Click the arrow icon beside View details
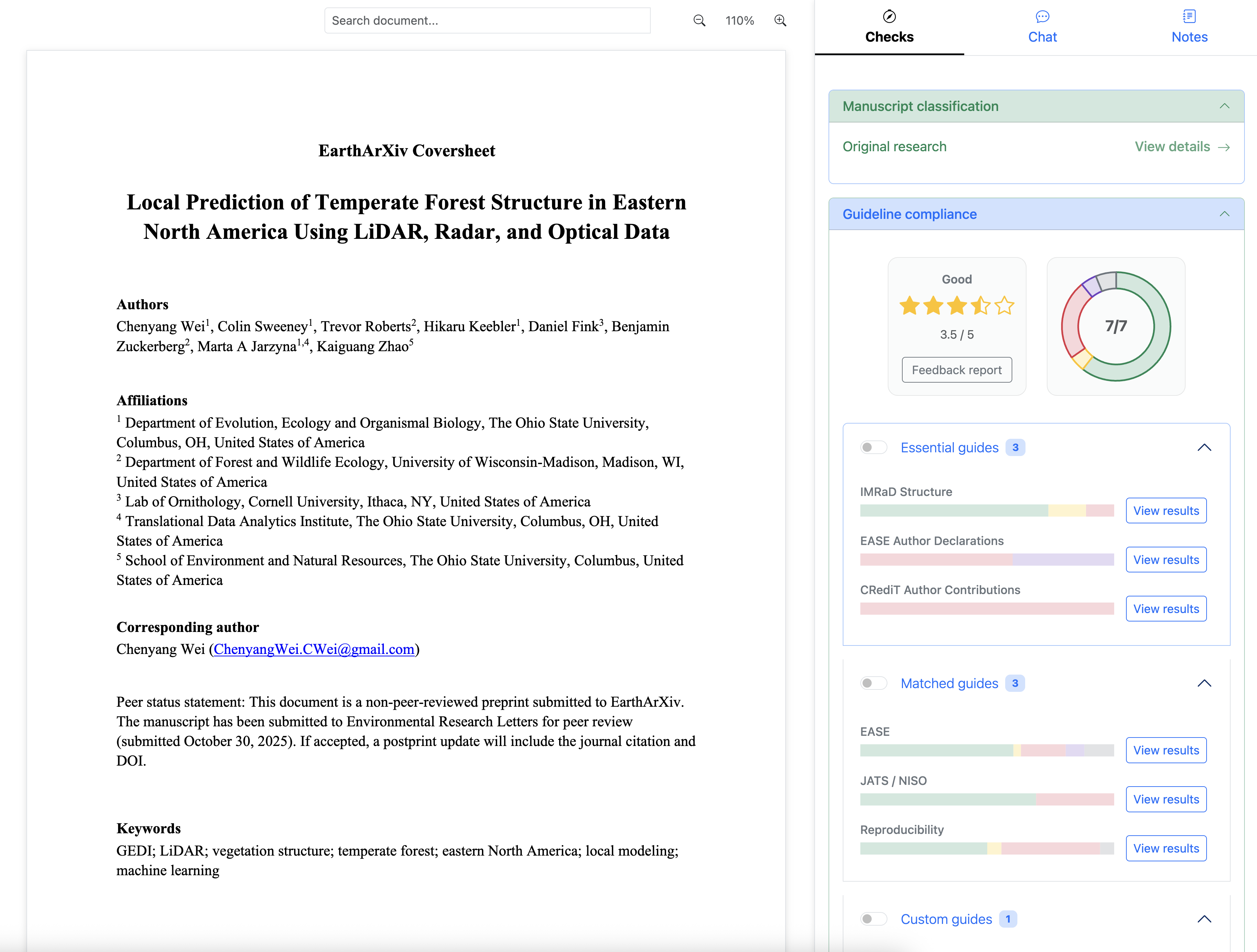Viewport: 1257px width, 952px height. tap(1225, 147)
